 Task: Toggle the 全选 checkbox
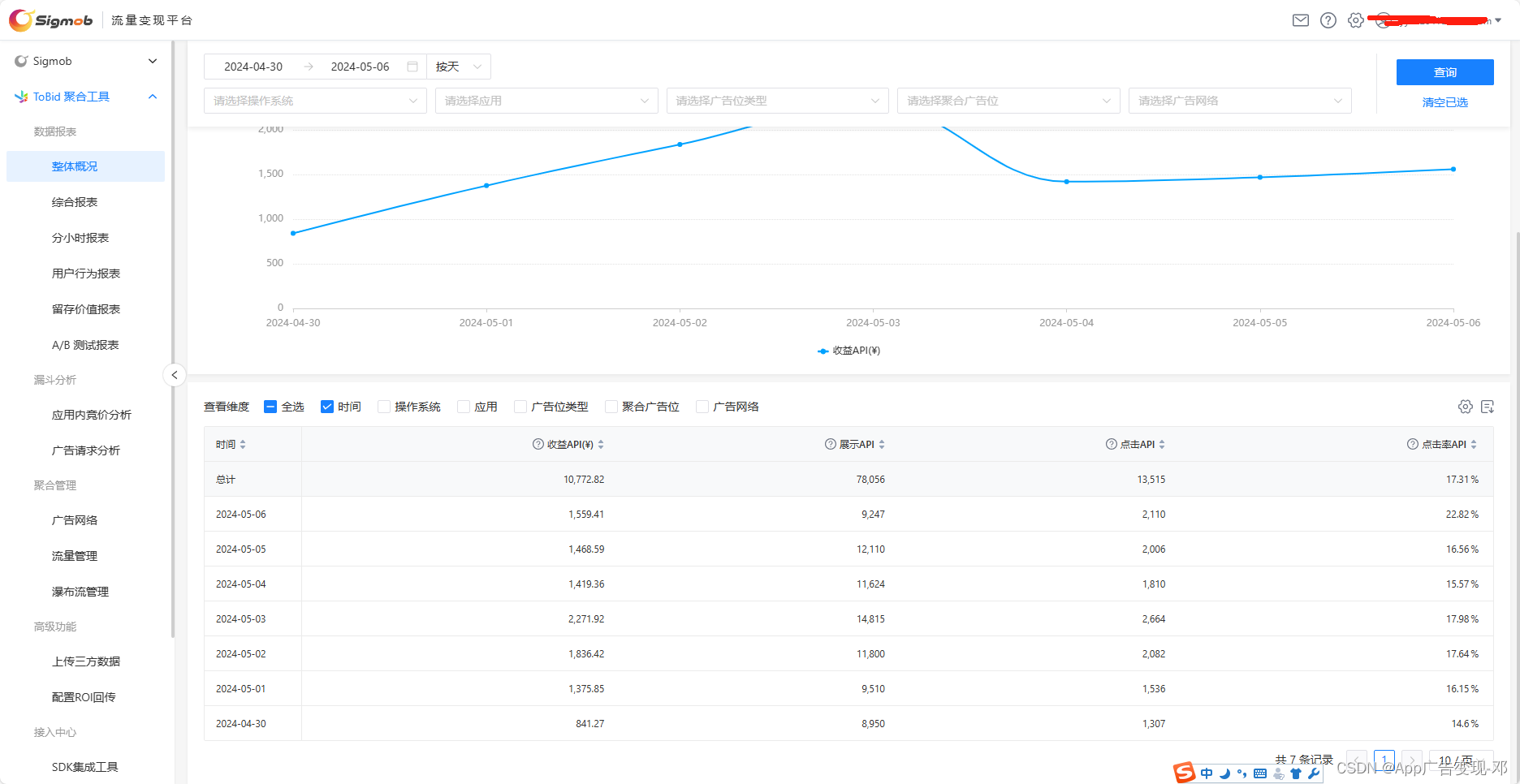tap(270, 407)
